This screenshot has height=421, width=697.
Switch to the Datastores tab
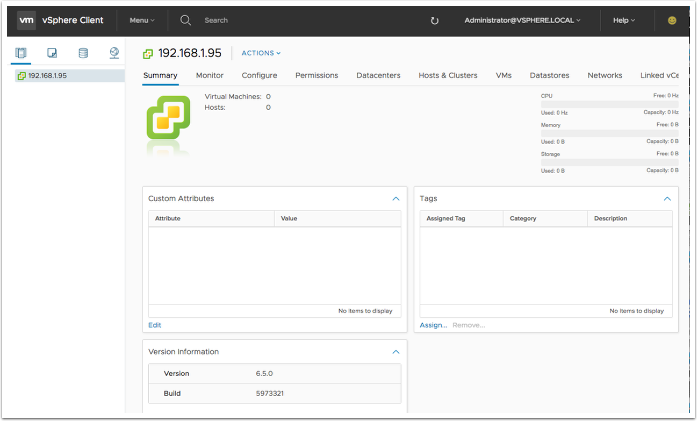tap(549, 75)
